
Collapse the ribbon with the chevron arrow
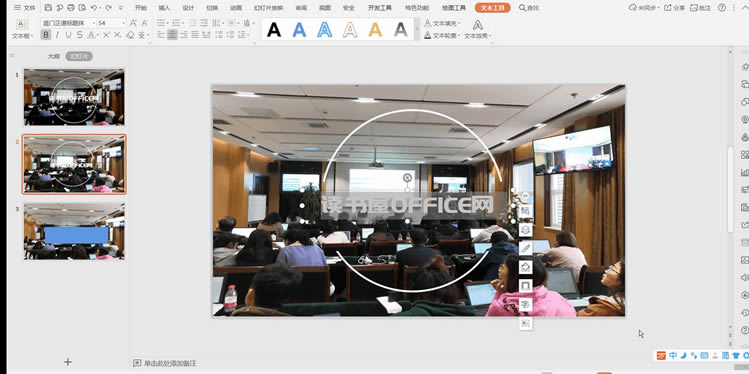click(x=746, y=8)
